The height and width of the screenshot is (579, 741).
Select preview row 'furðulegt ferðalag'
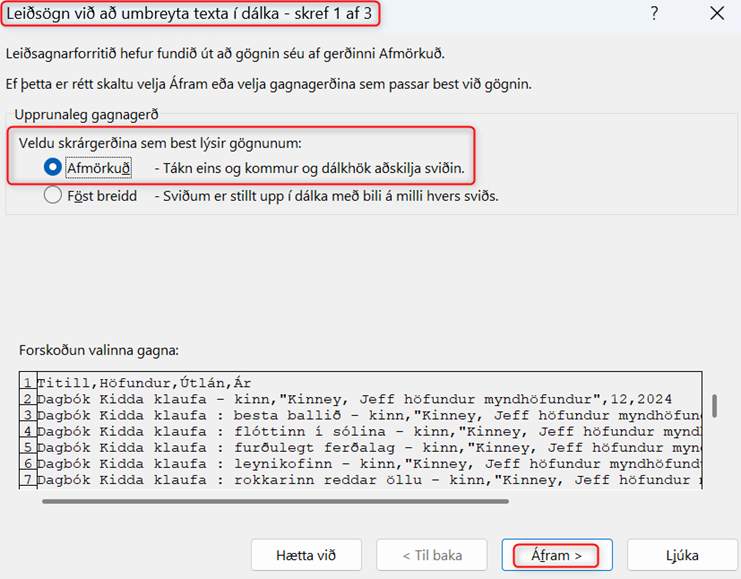point(361,448)
